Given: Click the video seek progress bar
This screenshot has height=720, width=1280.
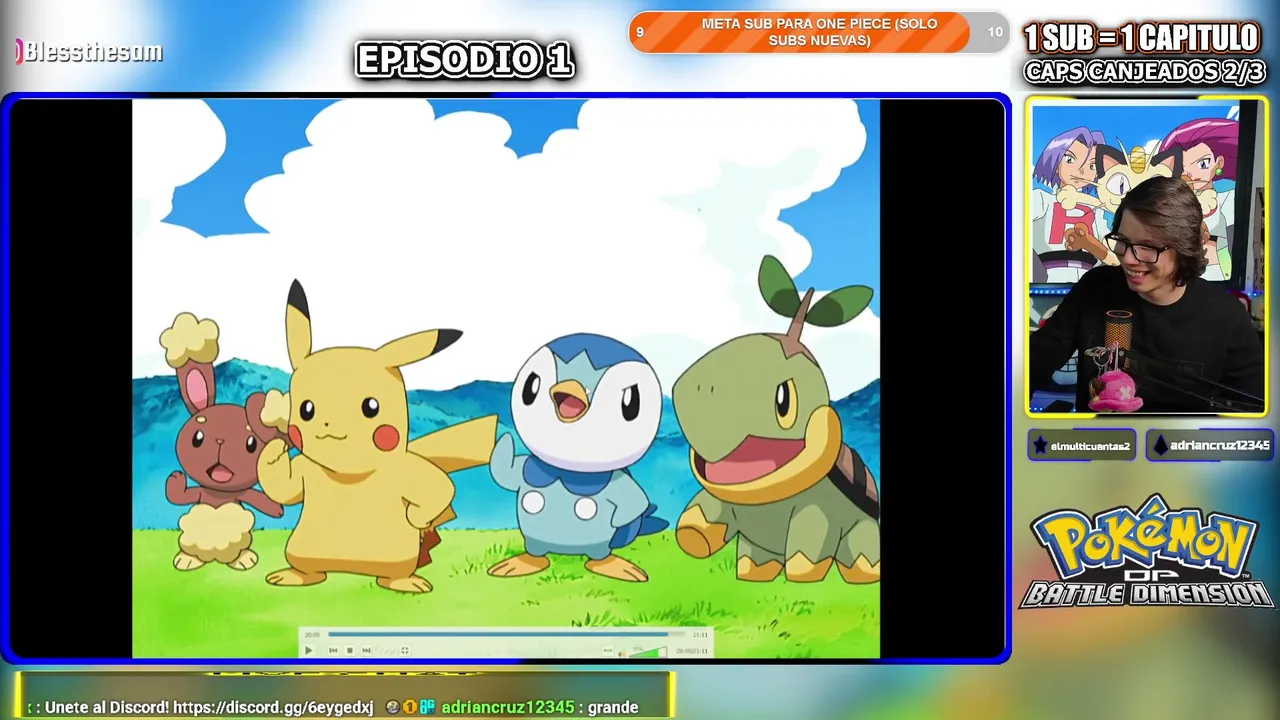Looking at the screenshot, I should (506, 634).
